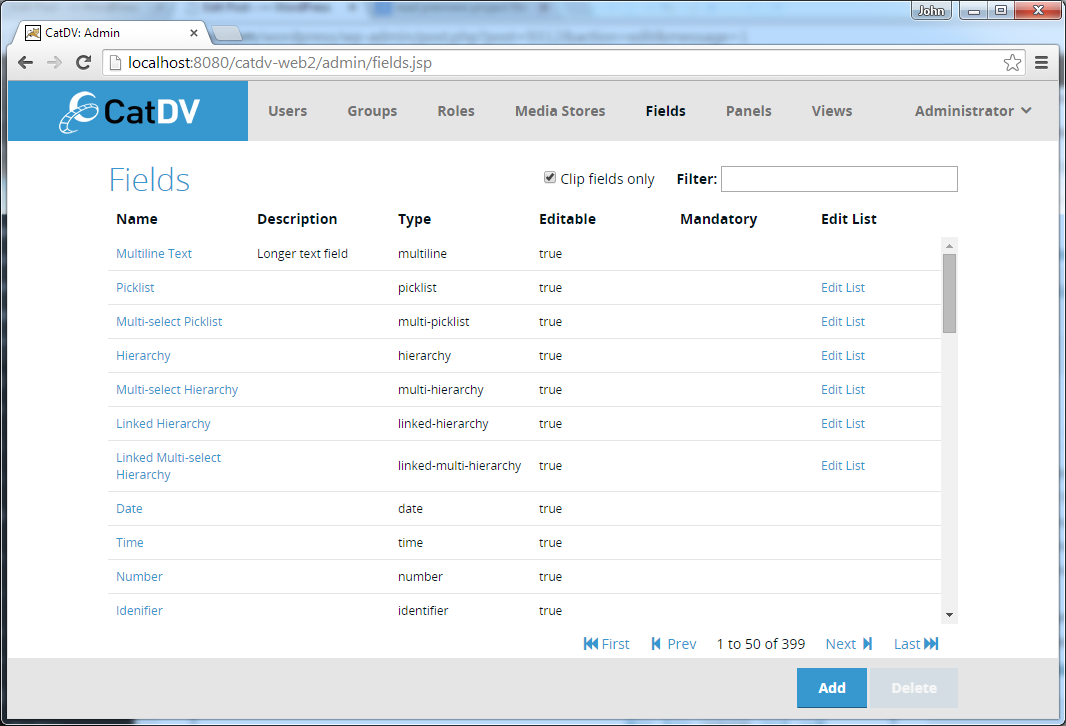Image resolution: width=1066 pixels, height=726 pixels.
Task: Click the 'multi-picklist' type cell
Action: 433,322
